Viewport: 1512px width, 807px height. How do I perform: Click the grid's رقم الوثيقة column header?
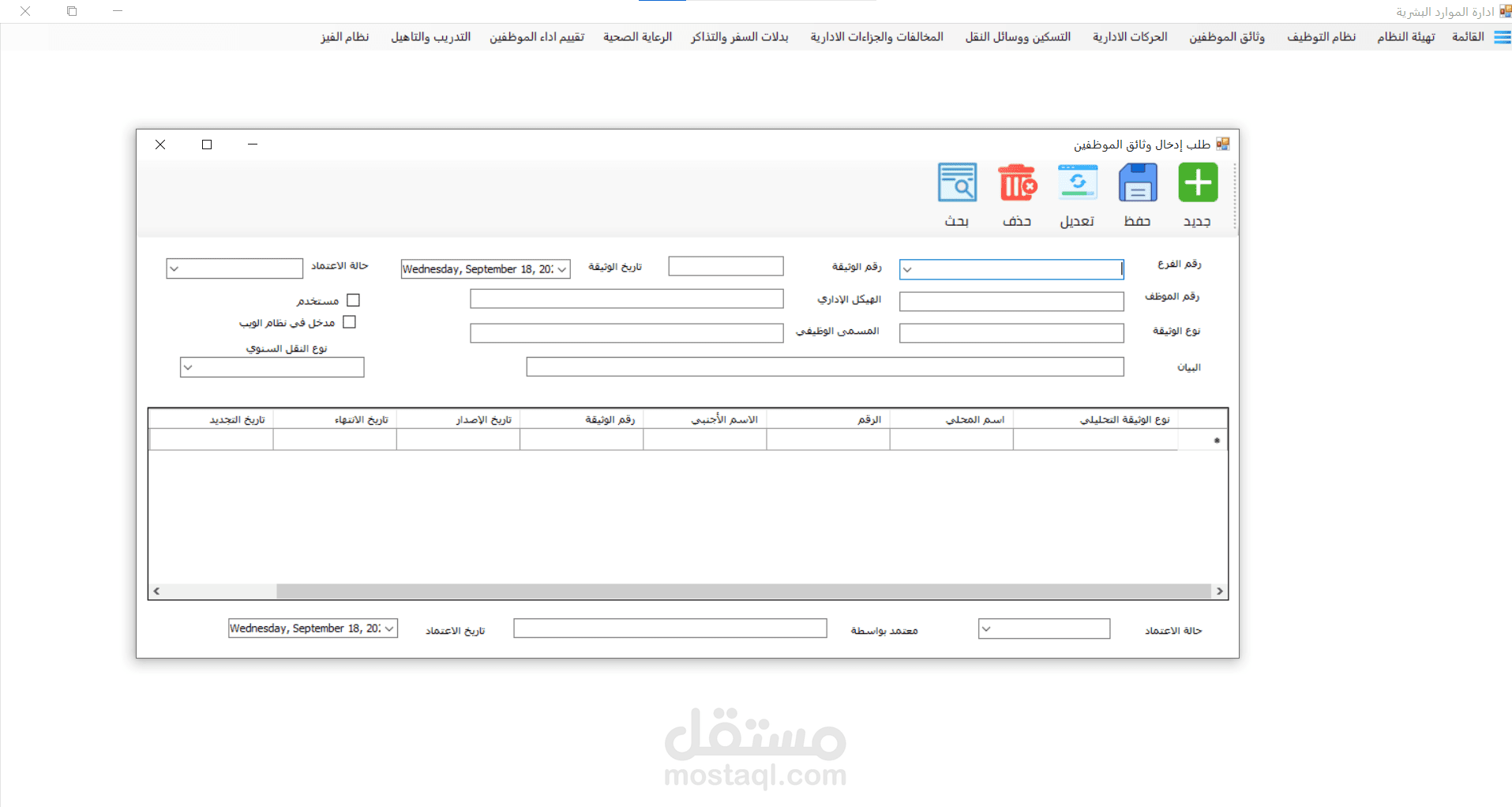(582, 419)
